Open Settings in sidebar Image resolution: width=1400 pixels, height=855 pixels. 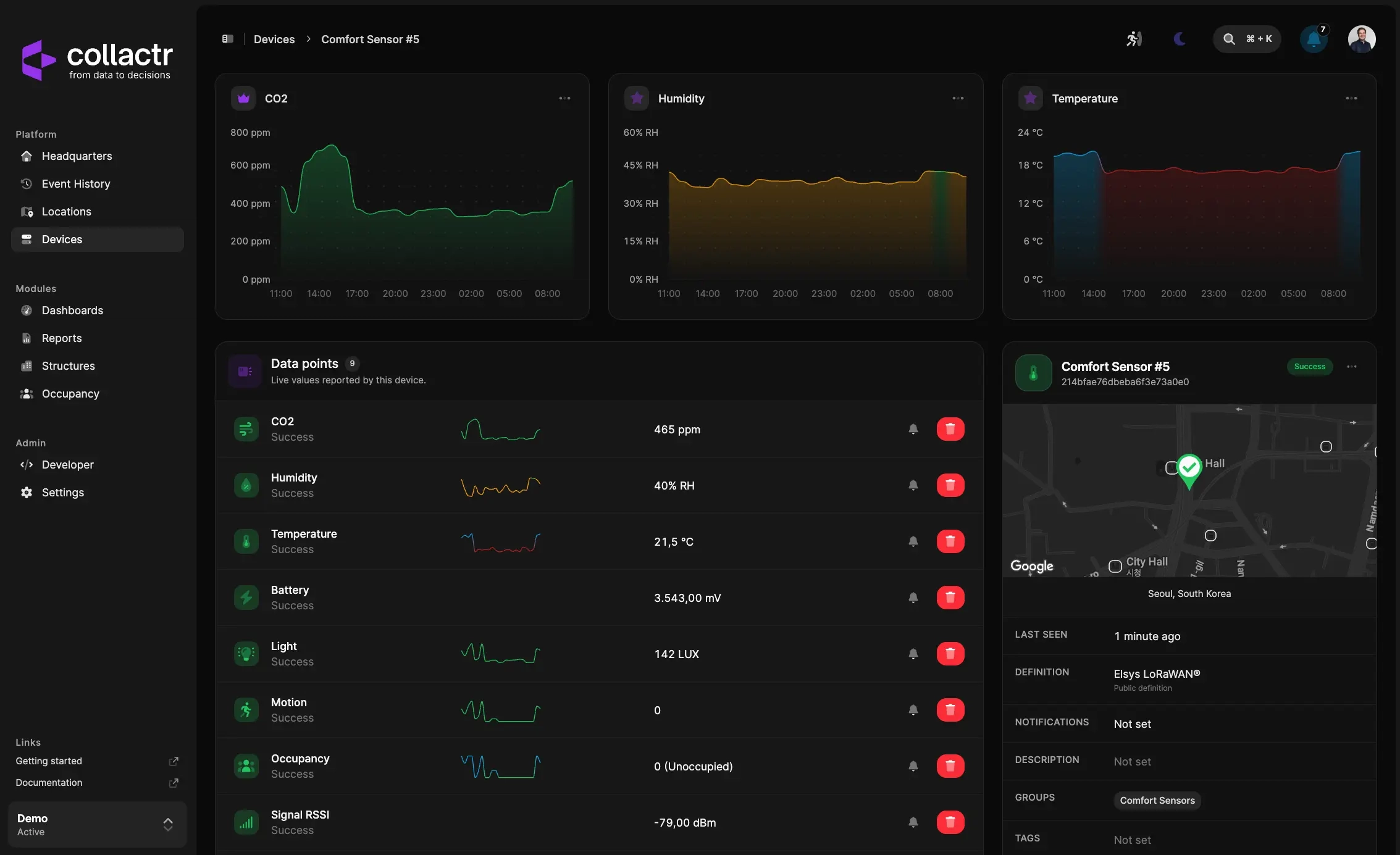point(98,493)
